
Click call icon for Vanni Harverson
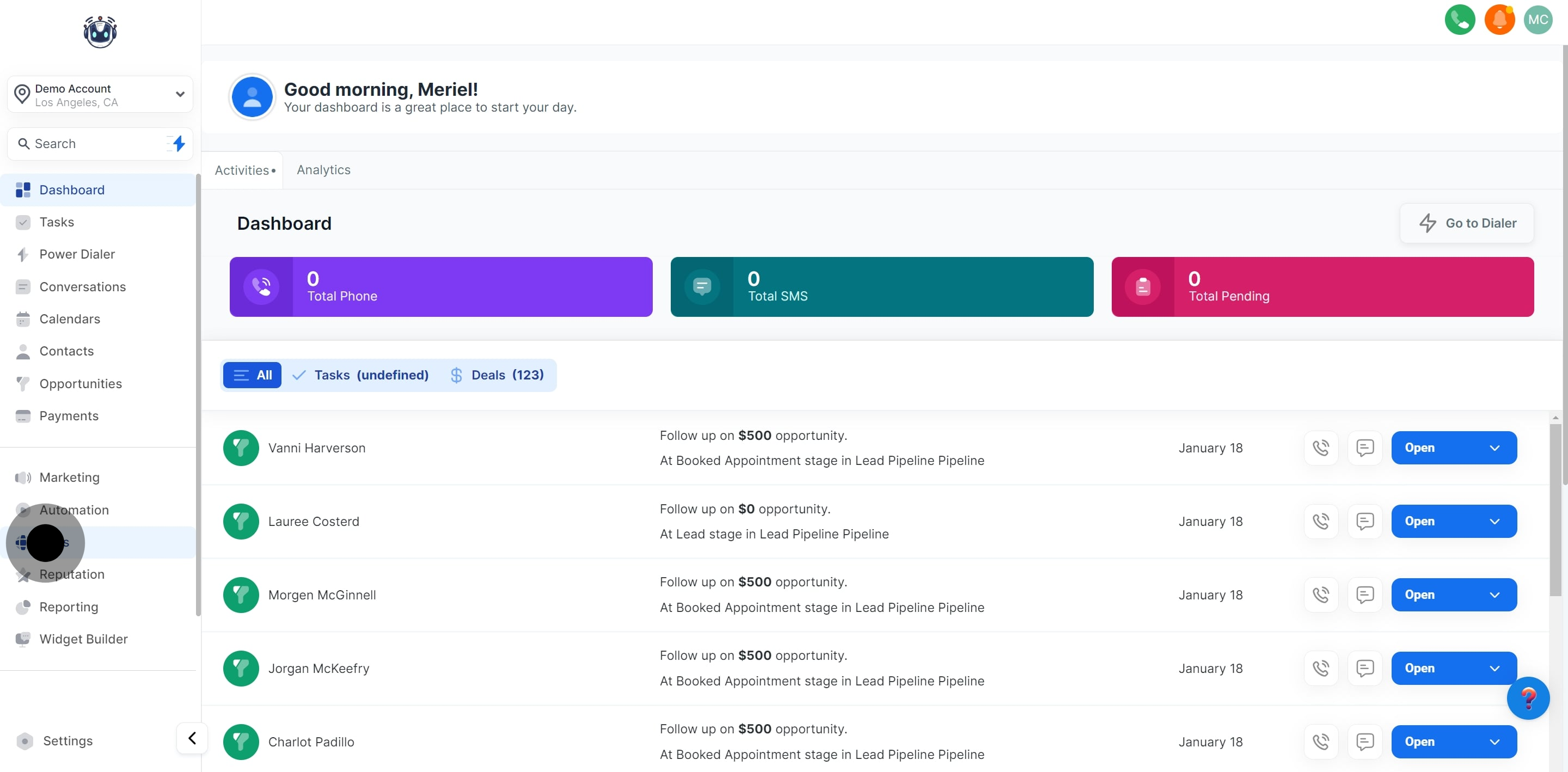[1320, 448]
